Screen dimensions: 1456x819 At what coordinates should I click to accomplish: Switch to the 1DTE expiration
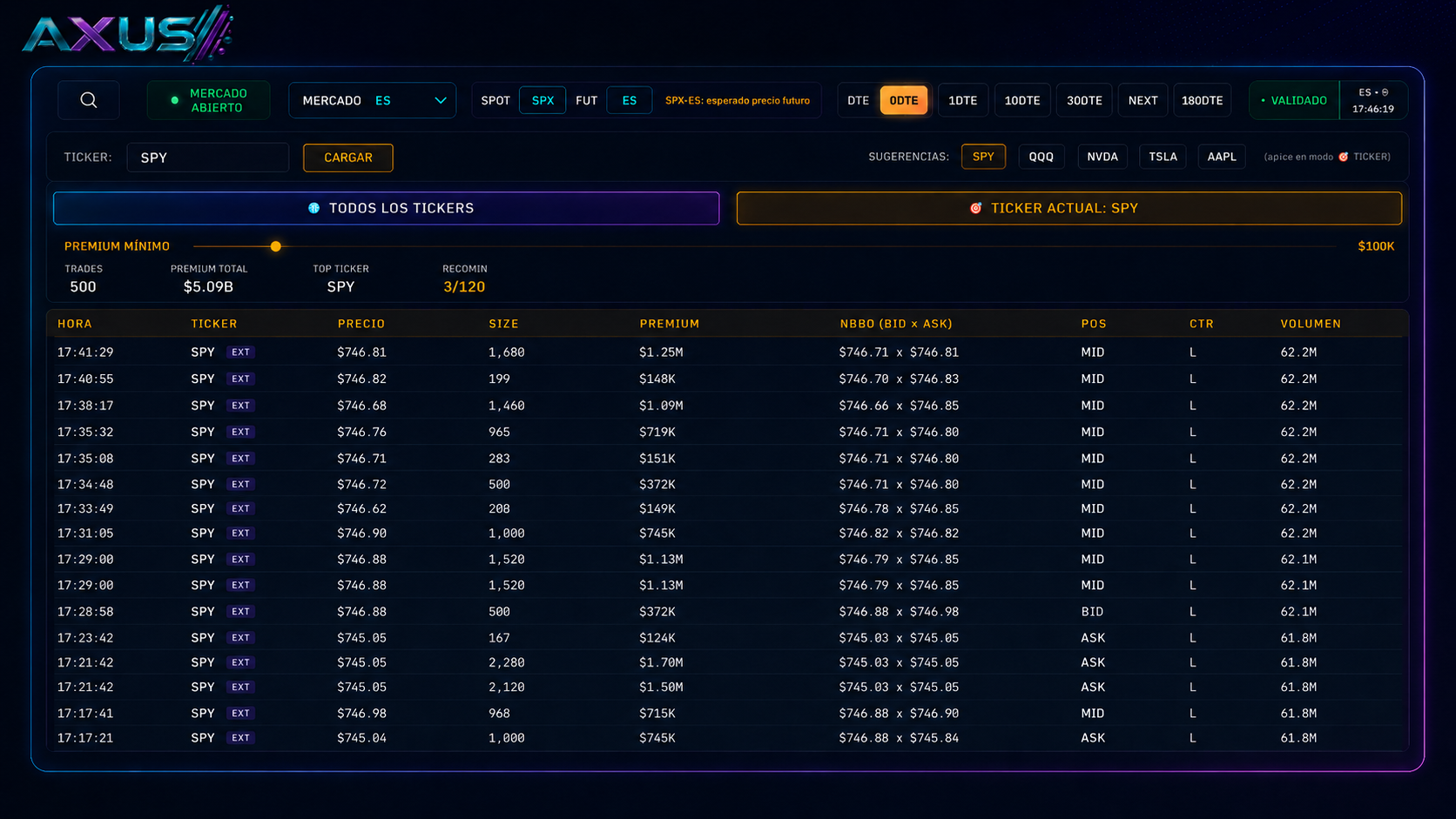962,100
